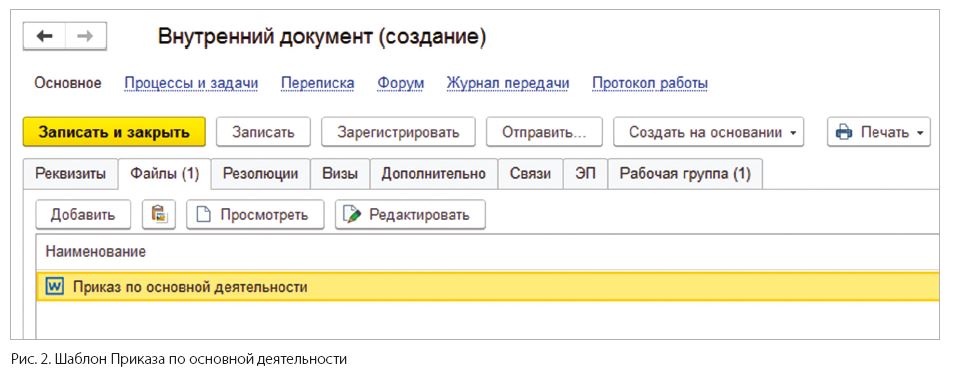Screen dimensions: 958x378
Task: Switch to the ЭП tab
Action: coord(585,173)
